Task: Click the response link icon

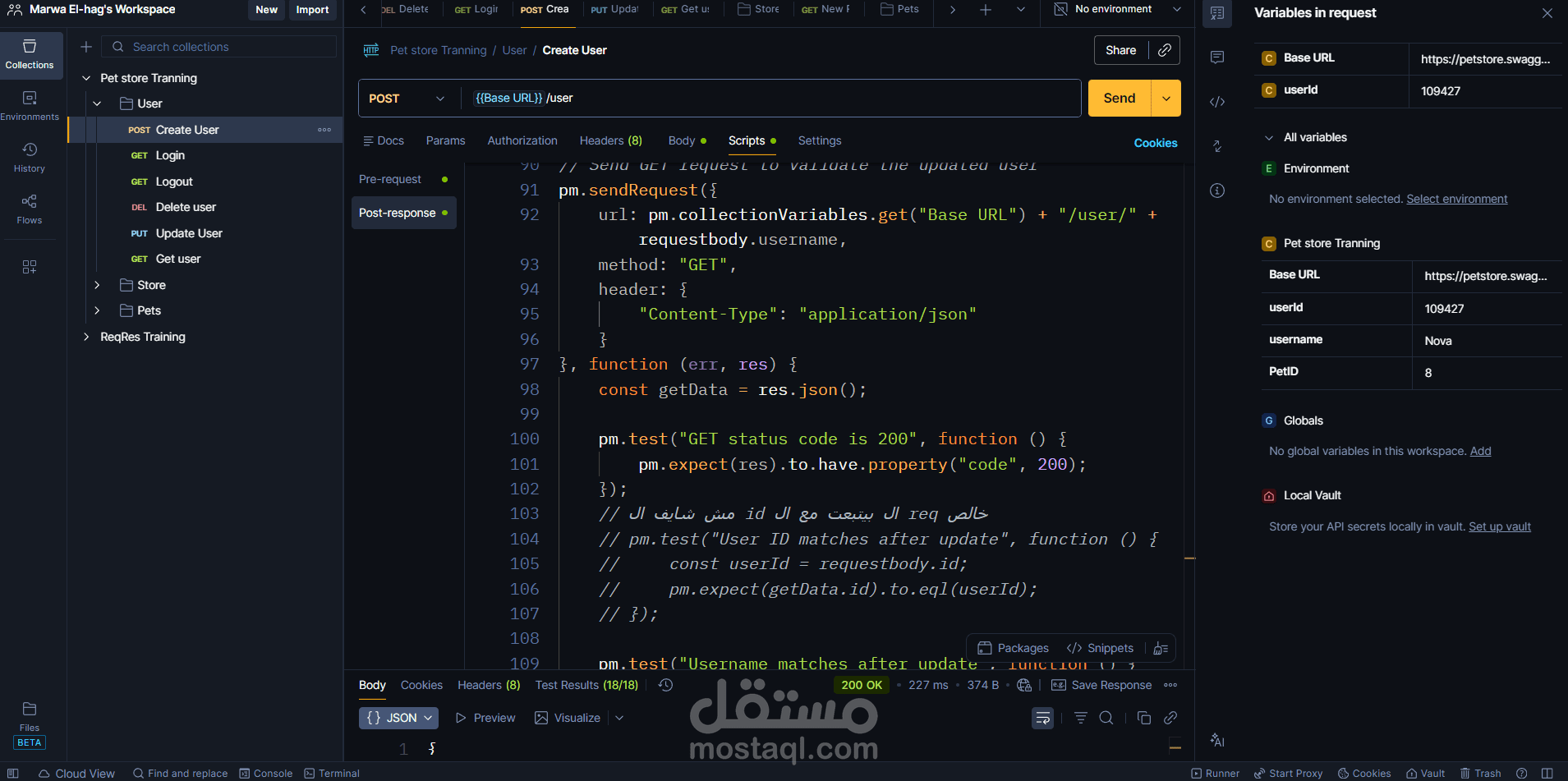Action: coord(1170,718)
